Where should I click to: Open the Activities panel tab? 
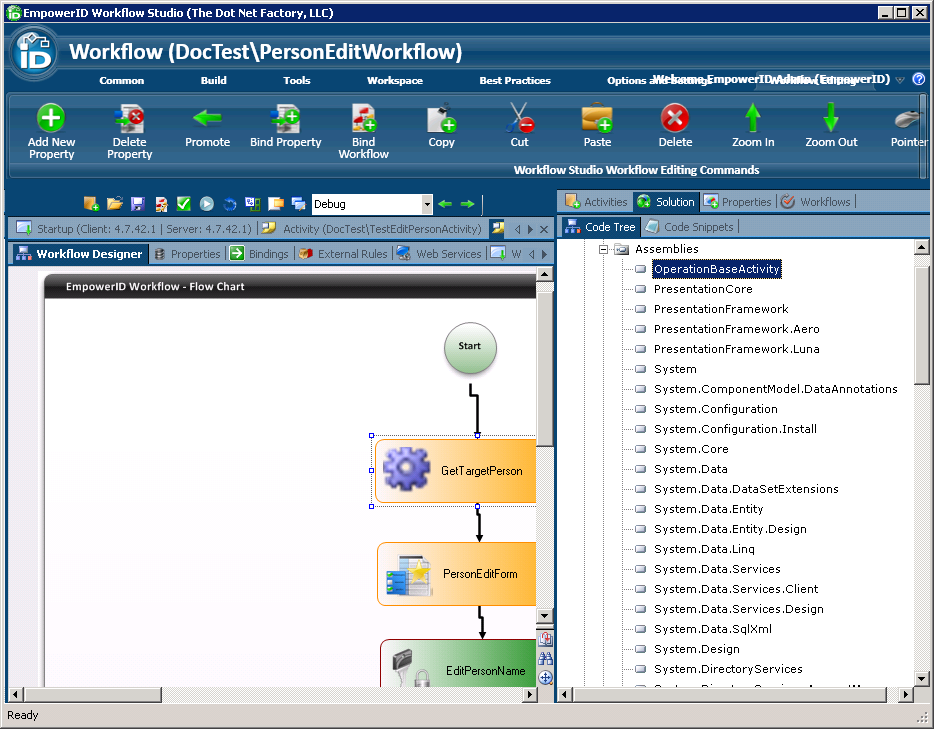tap(597, 202)
